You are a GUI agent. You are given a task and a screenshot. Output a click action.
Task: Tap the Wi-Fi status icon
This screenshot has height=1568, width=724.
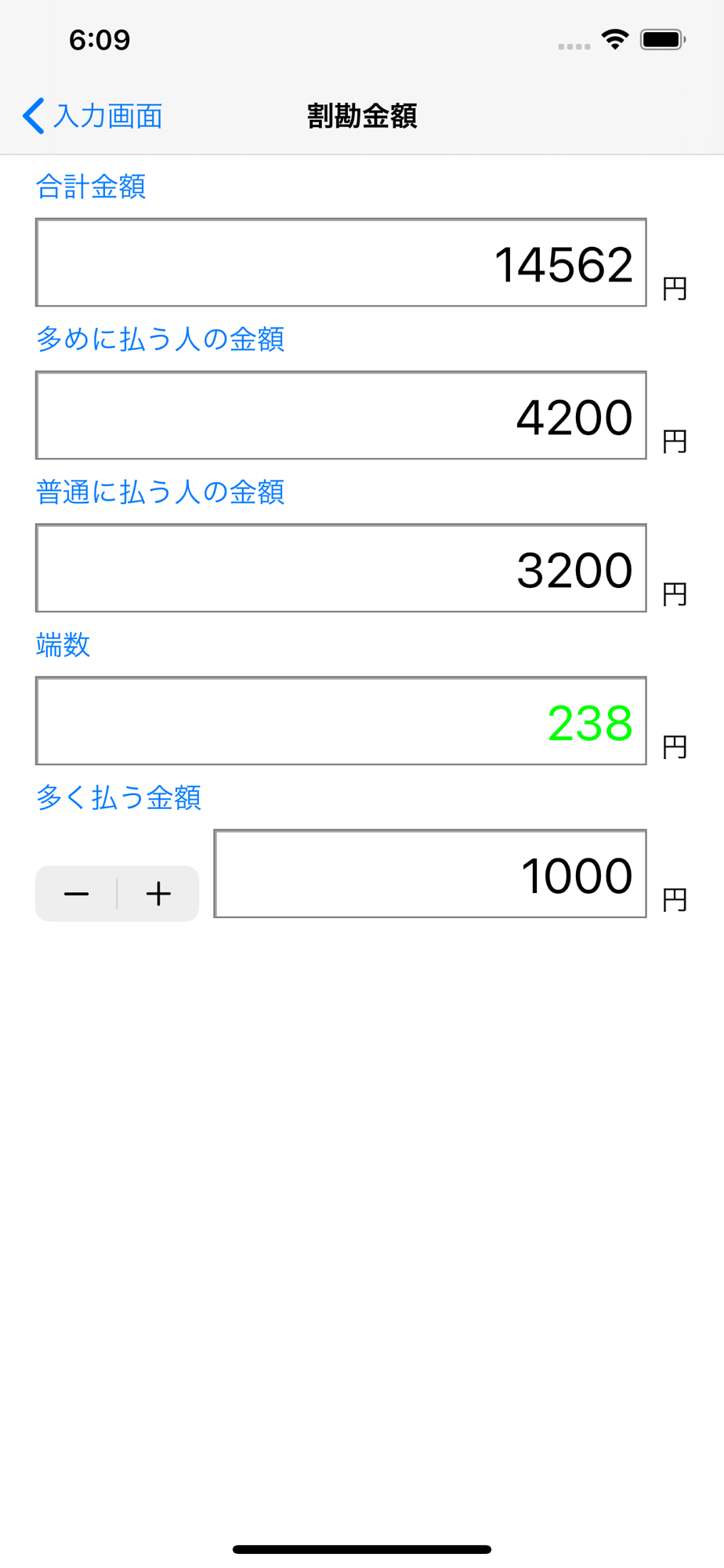click(615, 39)
